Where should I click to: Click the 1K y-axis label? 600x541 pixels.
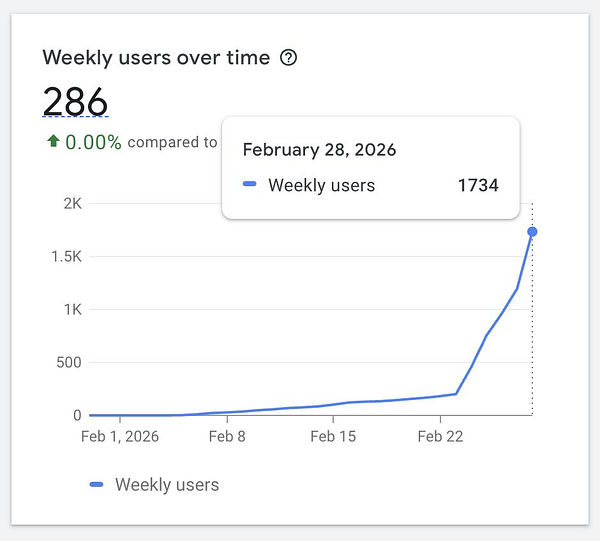[x=72, y=310]
